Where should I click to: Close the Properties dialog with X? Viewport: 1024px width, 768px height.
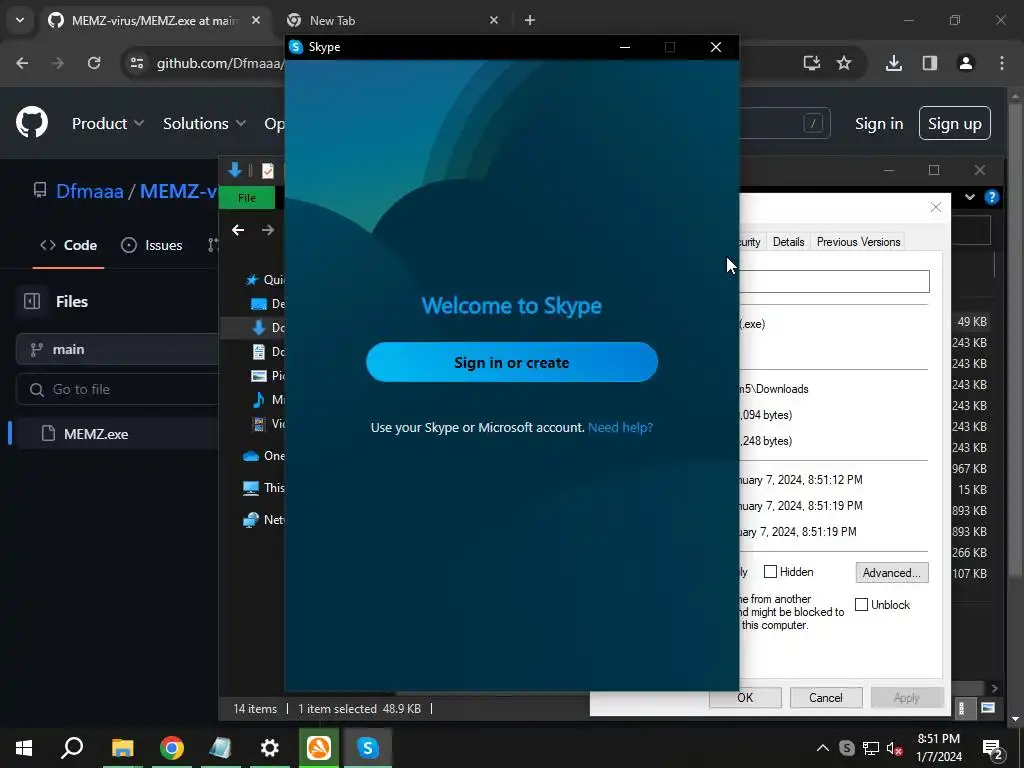(x=936, y=207)
